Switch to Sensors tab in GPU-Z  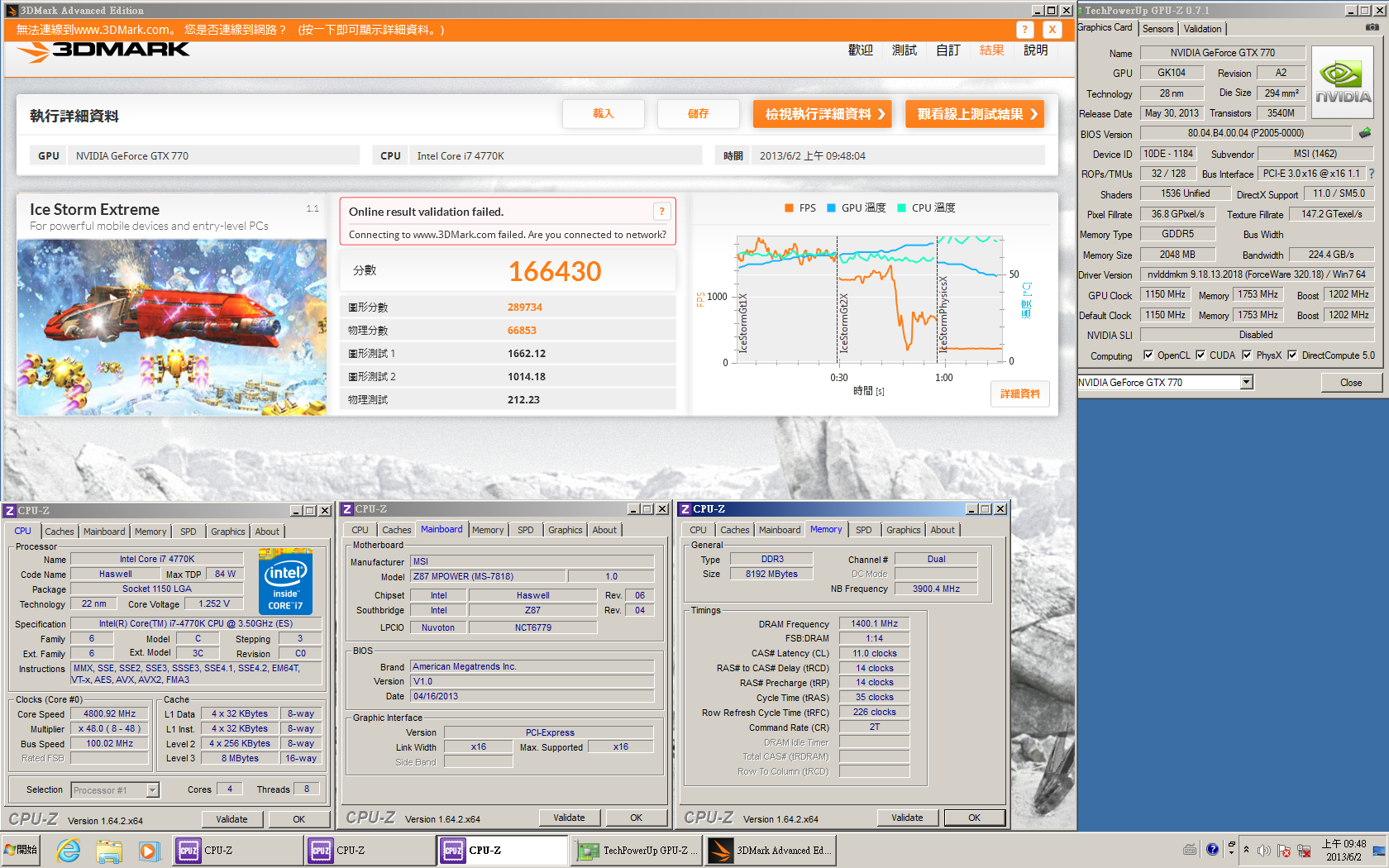(x=1157, y=29)
